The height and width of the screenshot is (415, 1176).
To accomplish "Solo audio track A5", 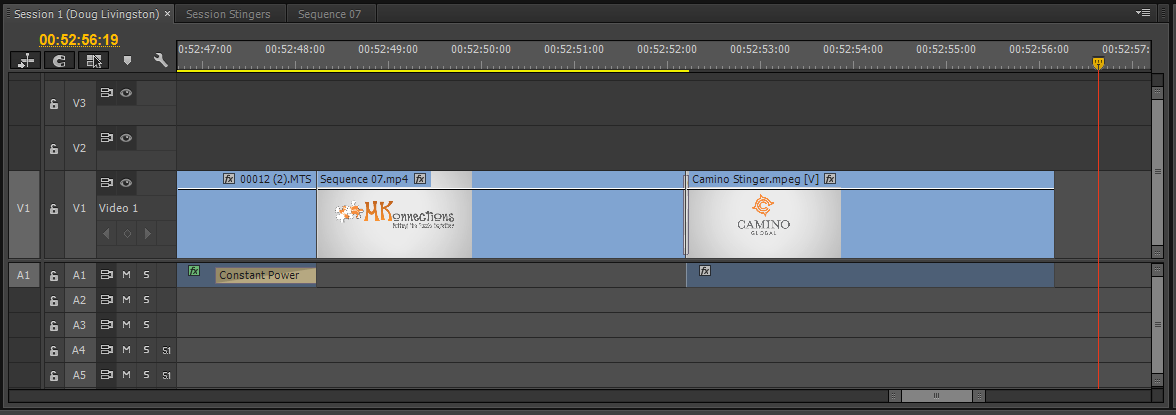I will tap(146, 374).
